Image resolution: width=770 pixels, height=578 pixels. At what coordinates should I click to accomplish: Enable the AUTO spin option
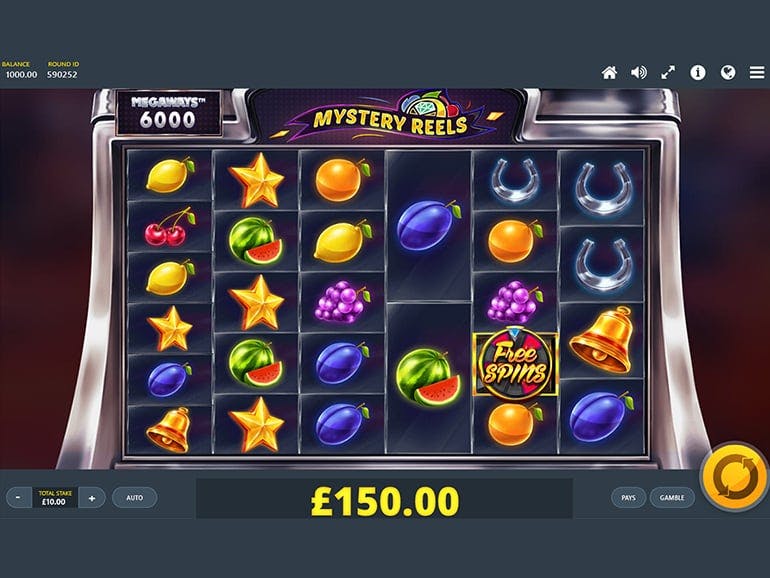tap(135, 497)
